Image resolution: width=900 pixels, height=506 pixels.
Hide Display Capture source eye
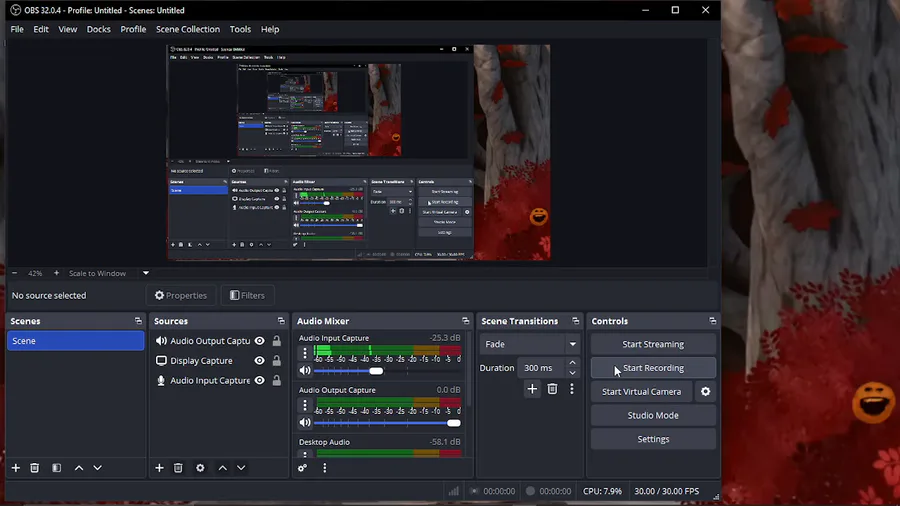(x=259, y=361)
